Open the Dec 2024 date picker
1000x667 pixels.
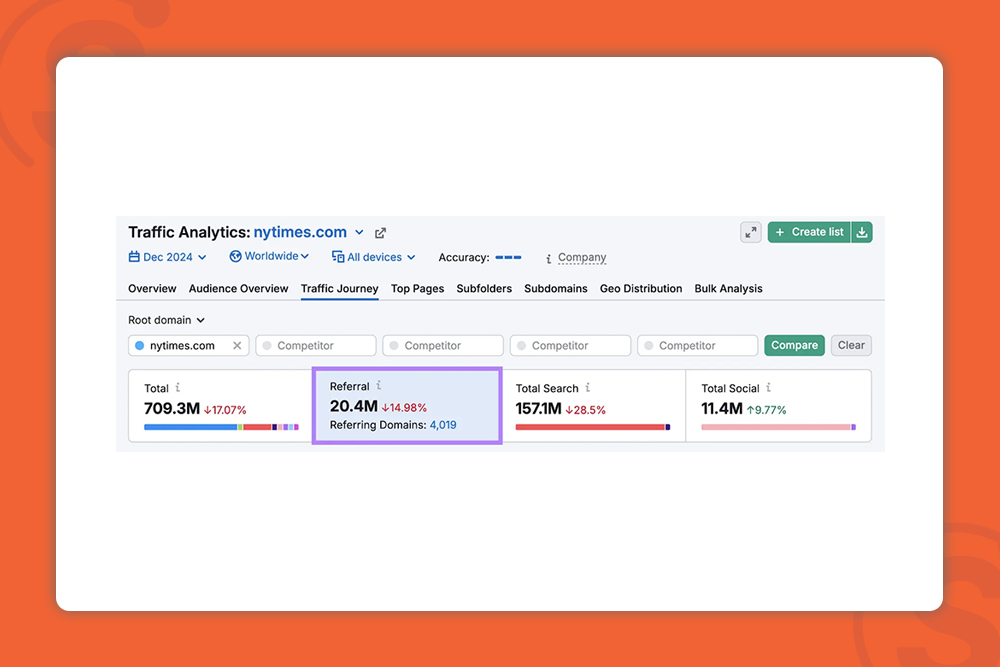168,257
